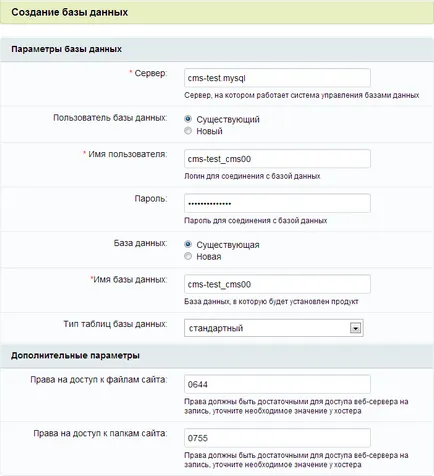The height and width of the screenshot is (476, 434).
Task: Click the стандартный table type combo box
Action: point(274,328)
